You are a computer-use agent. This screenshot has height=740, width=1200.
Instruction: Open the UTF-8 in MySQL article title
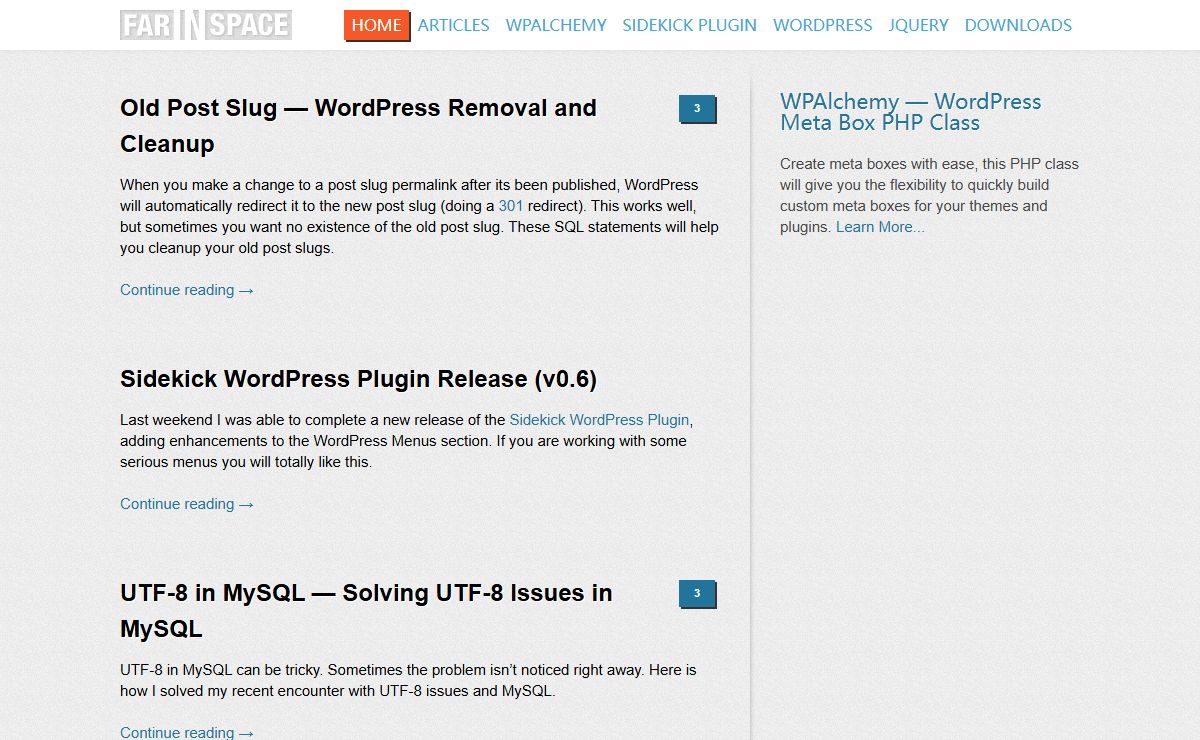pyautogui.click(x=366, y=610)
